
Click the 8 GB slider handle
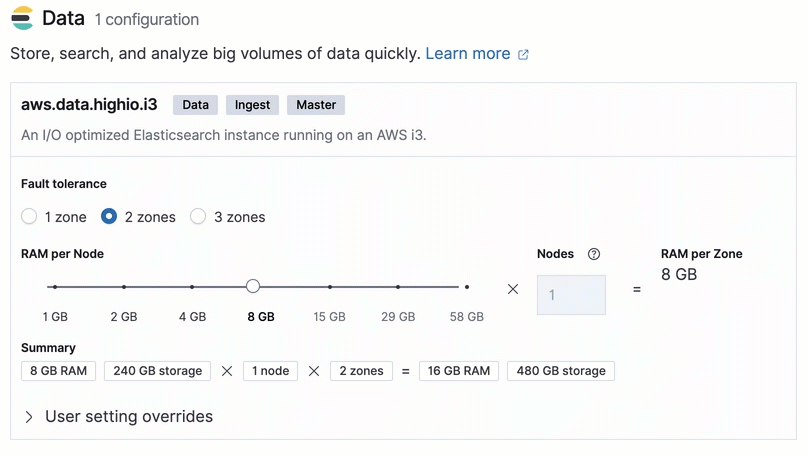pos(253,287)
